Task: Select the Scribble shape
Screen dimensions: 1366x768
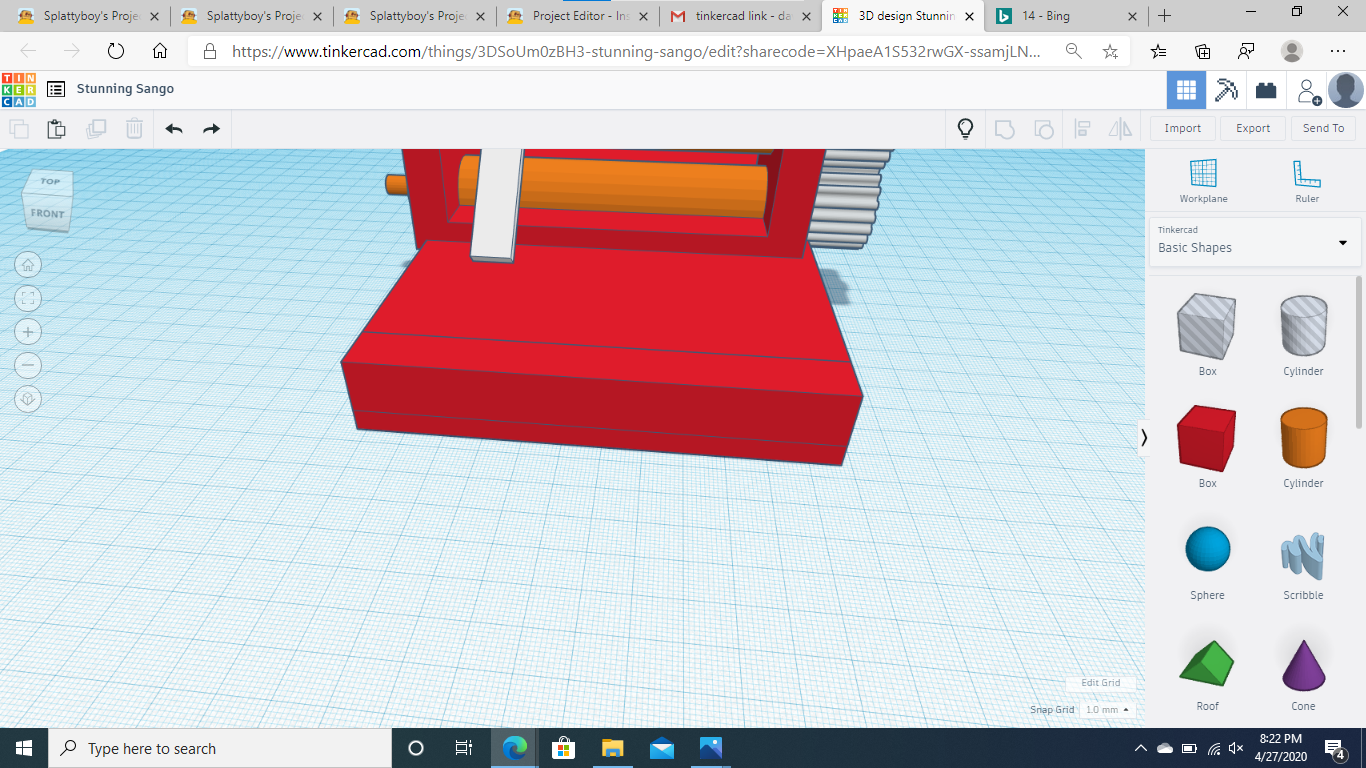Action: click(1303, 558)
